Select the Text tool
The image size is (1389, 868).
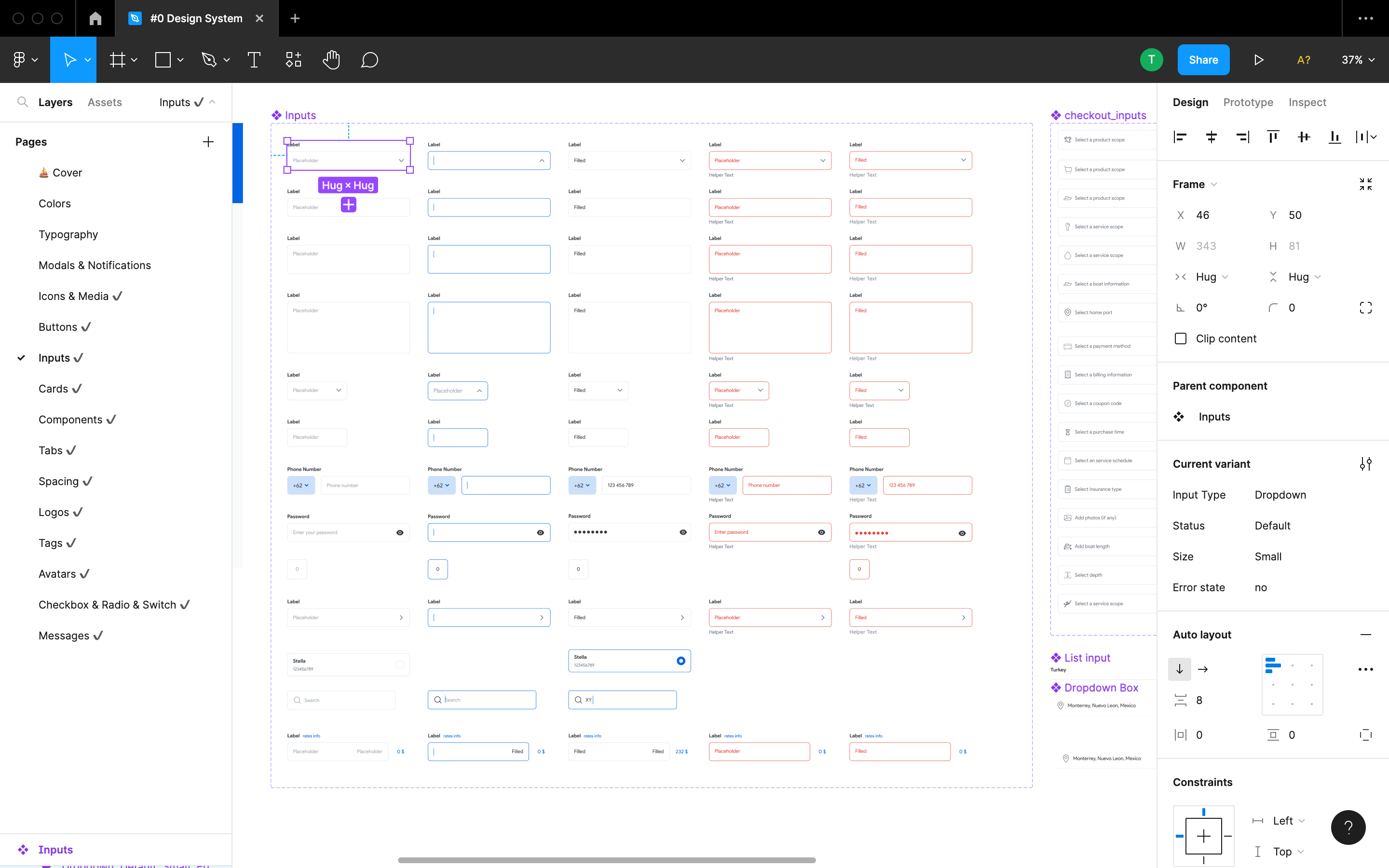[x=254, y=60]
